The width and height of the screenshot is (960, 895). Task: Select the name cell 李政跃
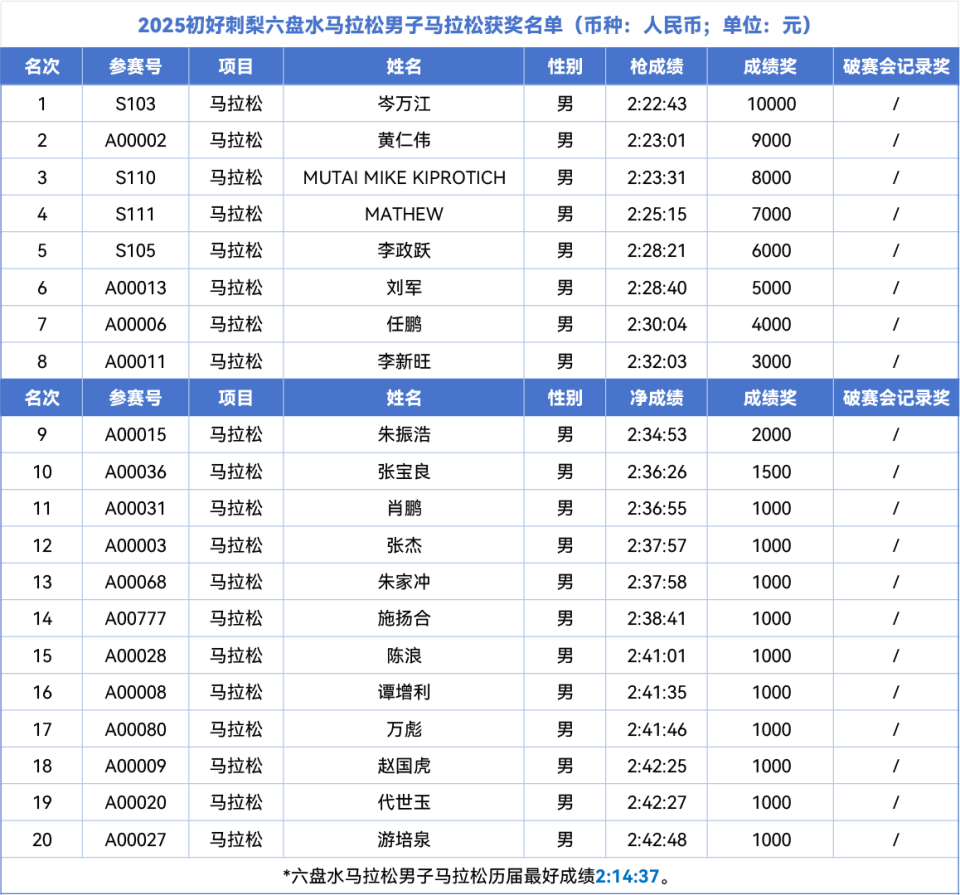pyautogui.click(x=404, y=251)
